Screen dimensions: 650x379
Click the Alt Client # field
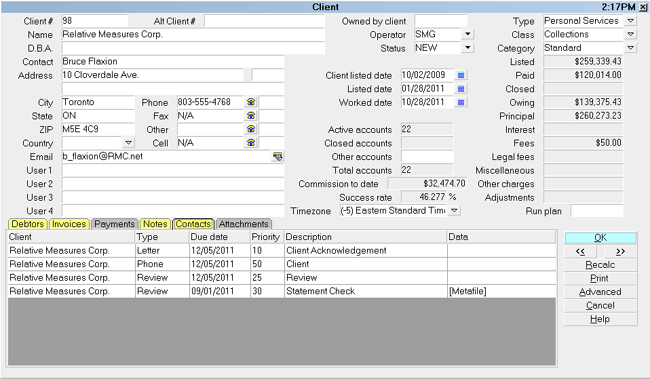click(264, 21)
